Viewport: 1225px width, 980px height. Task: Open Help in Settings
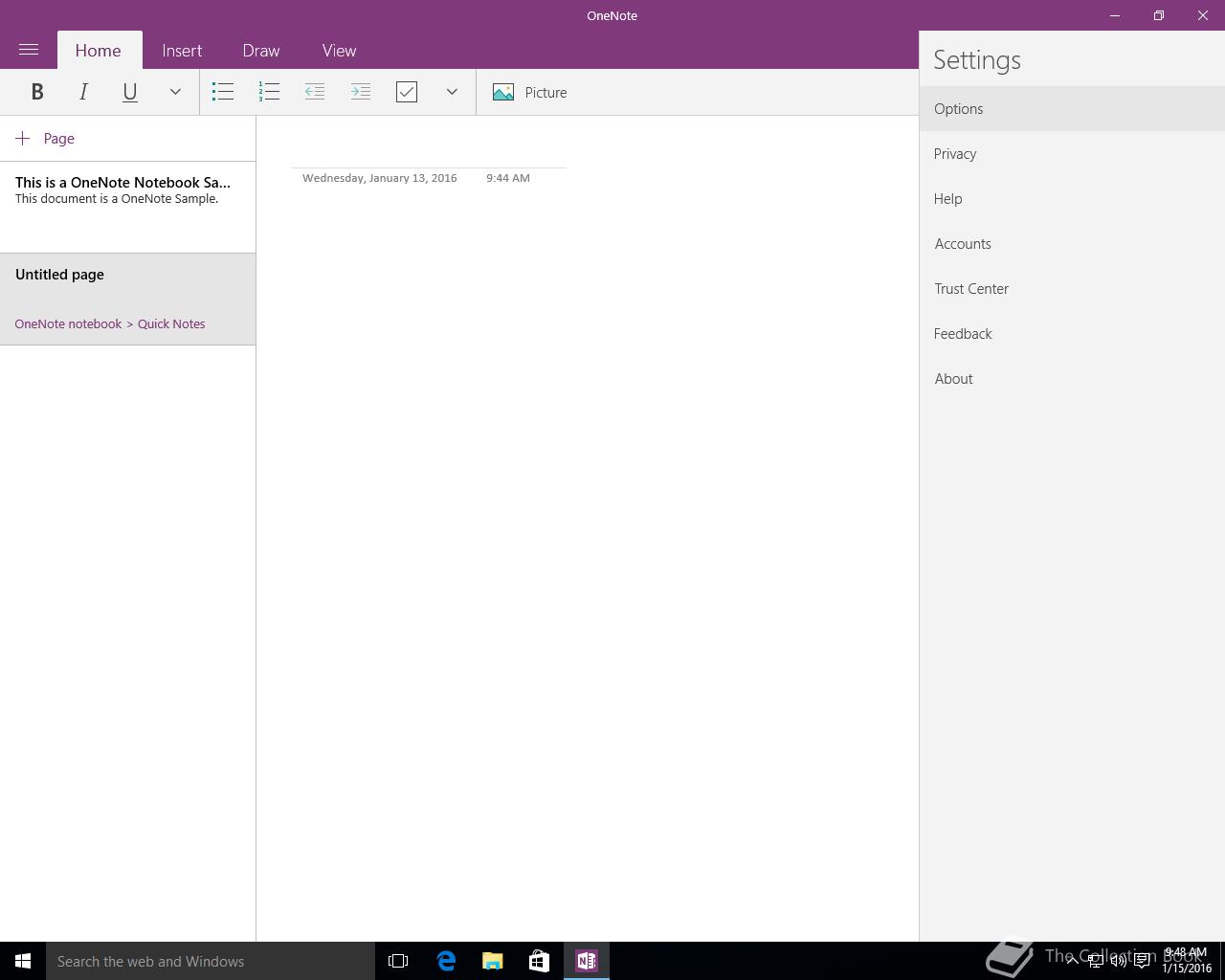1072,198
